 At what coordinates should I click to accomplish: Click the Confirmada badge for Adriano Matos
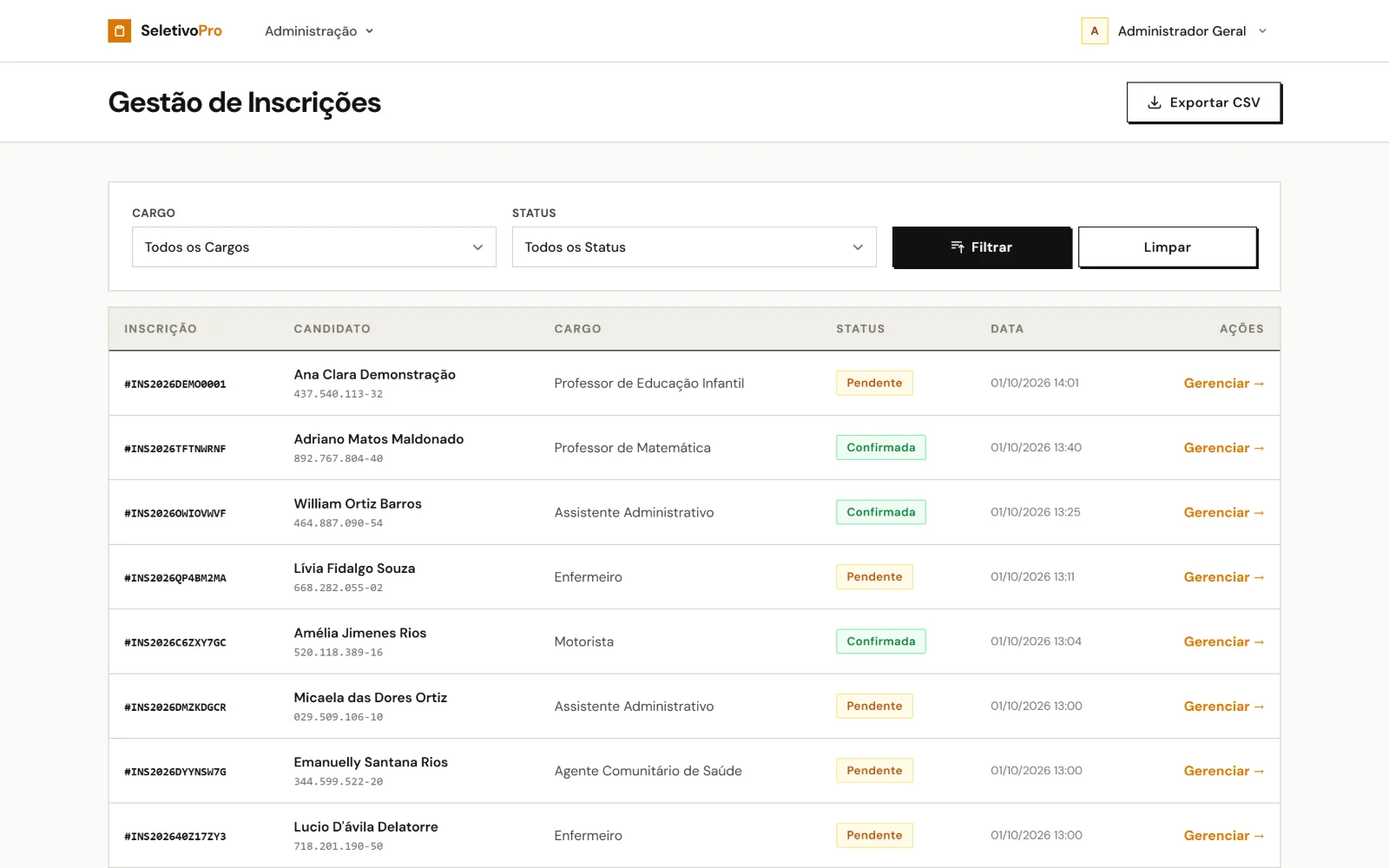click(x=880, y=448)
